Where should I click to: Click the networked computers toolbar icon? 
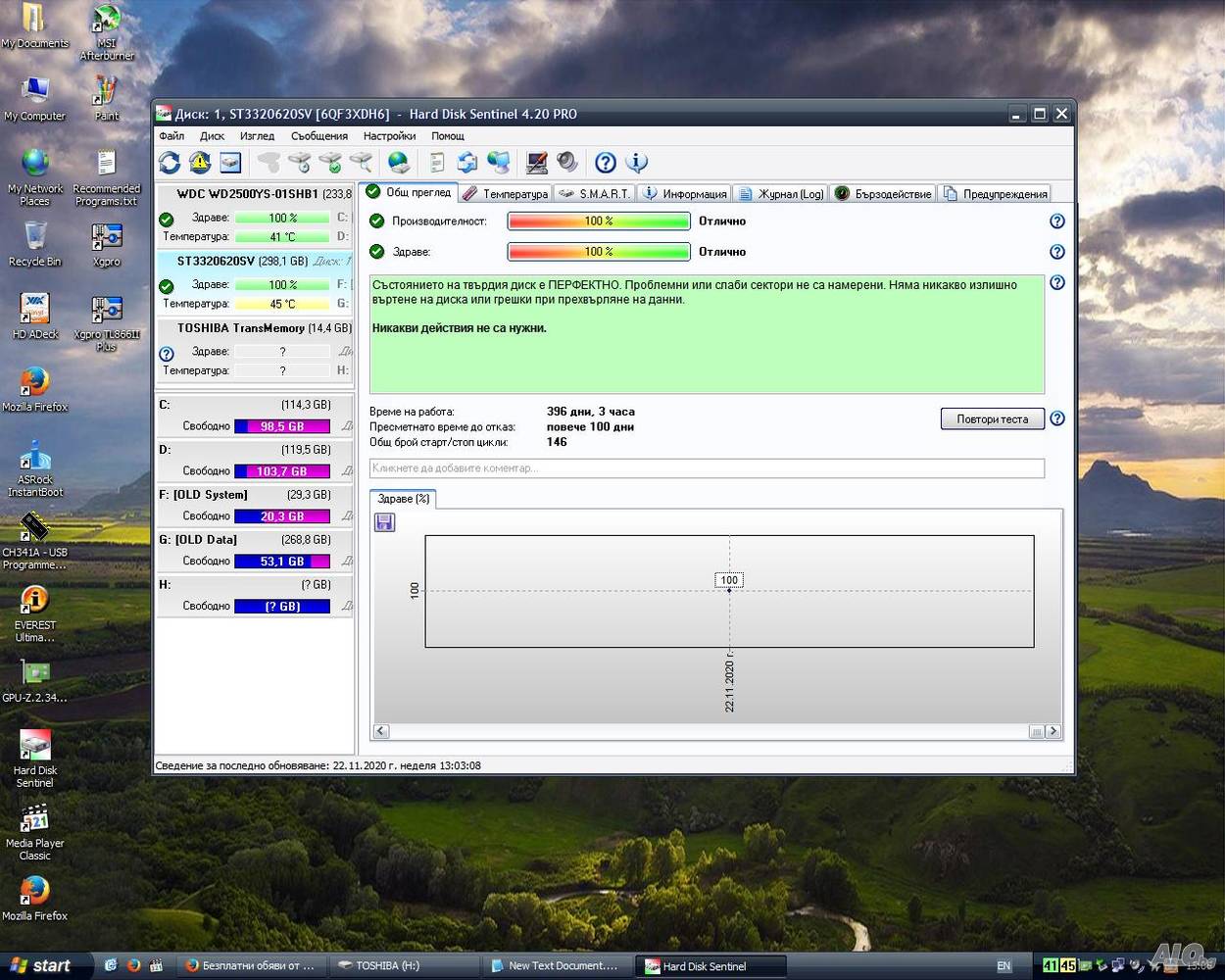pyautogui.click(x=499, y=163)
